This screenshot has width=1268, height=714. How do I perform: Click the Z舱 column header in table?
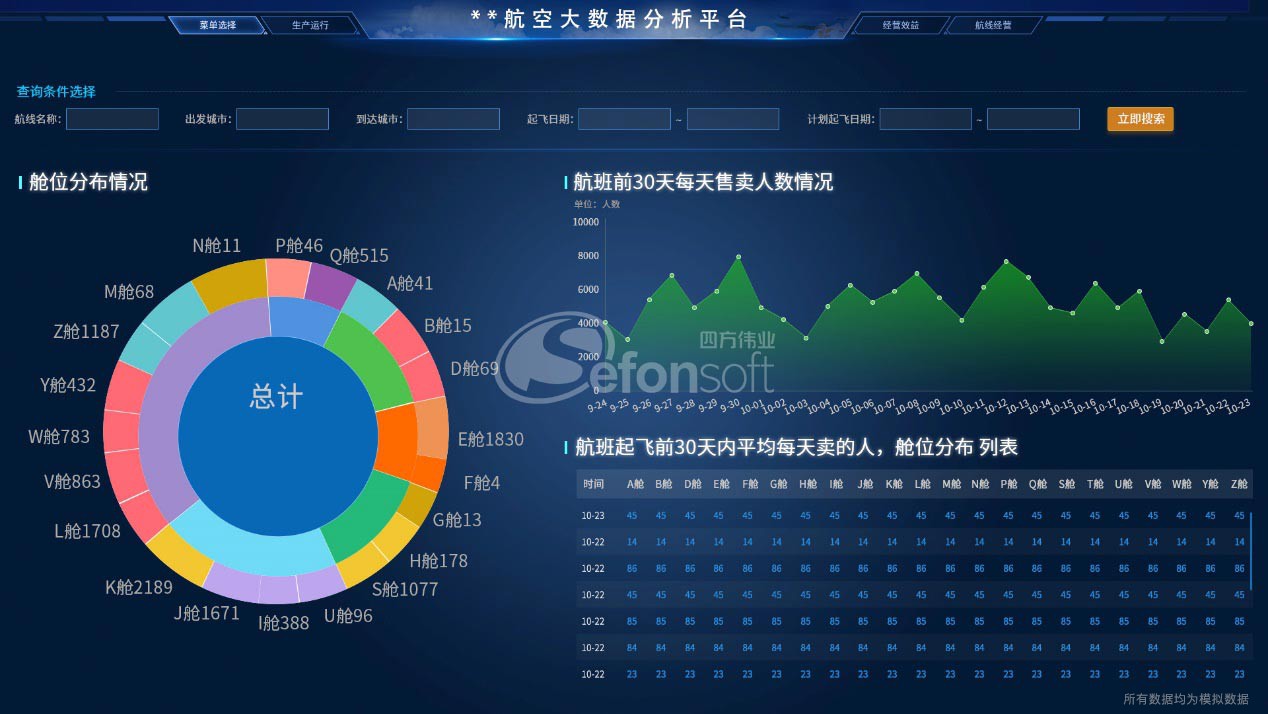pos(1239,484)
